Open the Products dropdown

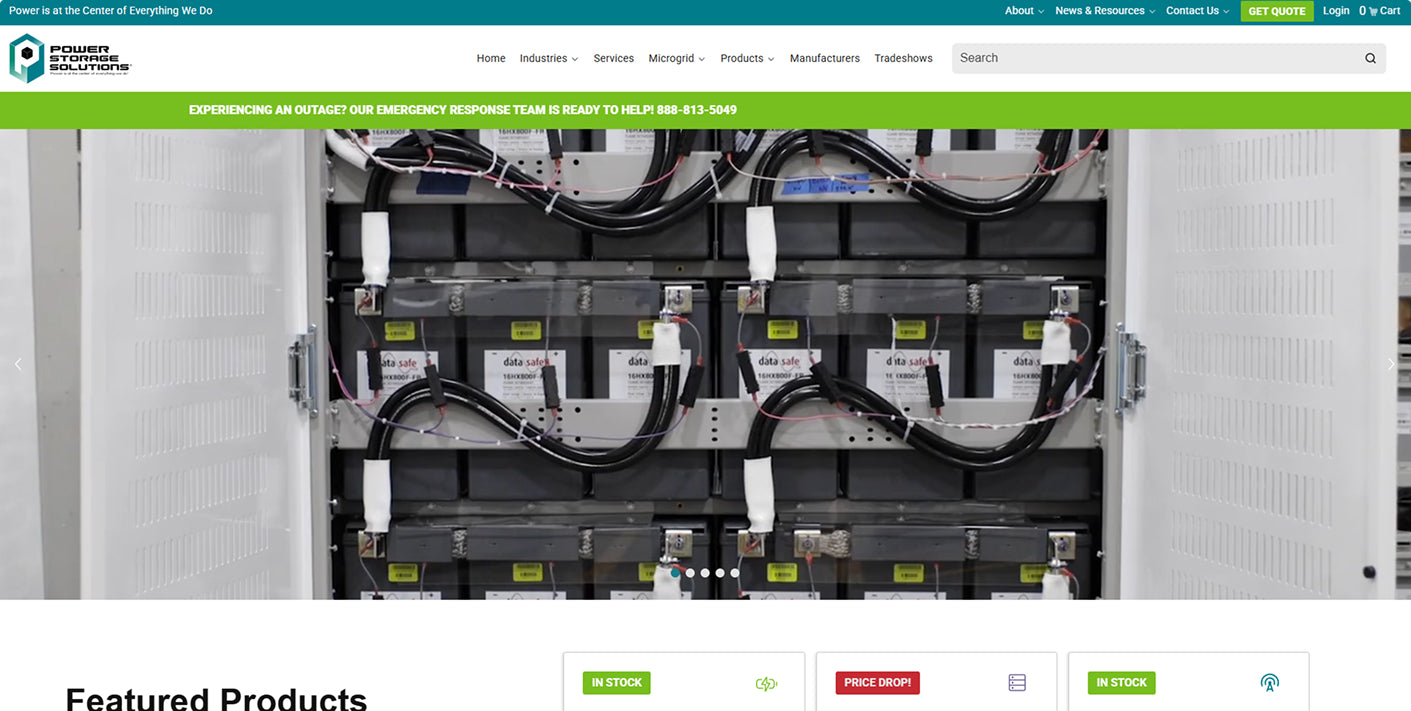[747, 58]
